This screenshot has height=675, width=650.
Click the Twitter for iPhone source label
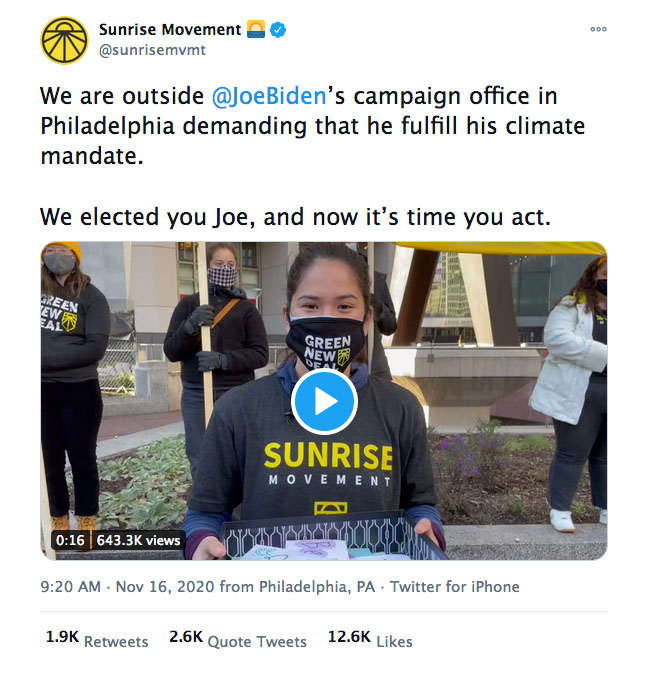click(455, 587)
